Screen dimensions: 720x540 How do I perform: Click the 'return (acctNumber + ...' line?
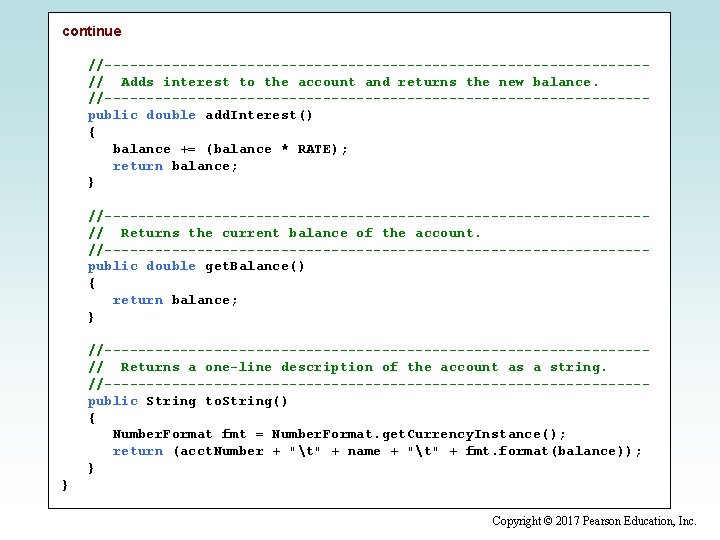click(x=377, y=451)
